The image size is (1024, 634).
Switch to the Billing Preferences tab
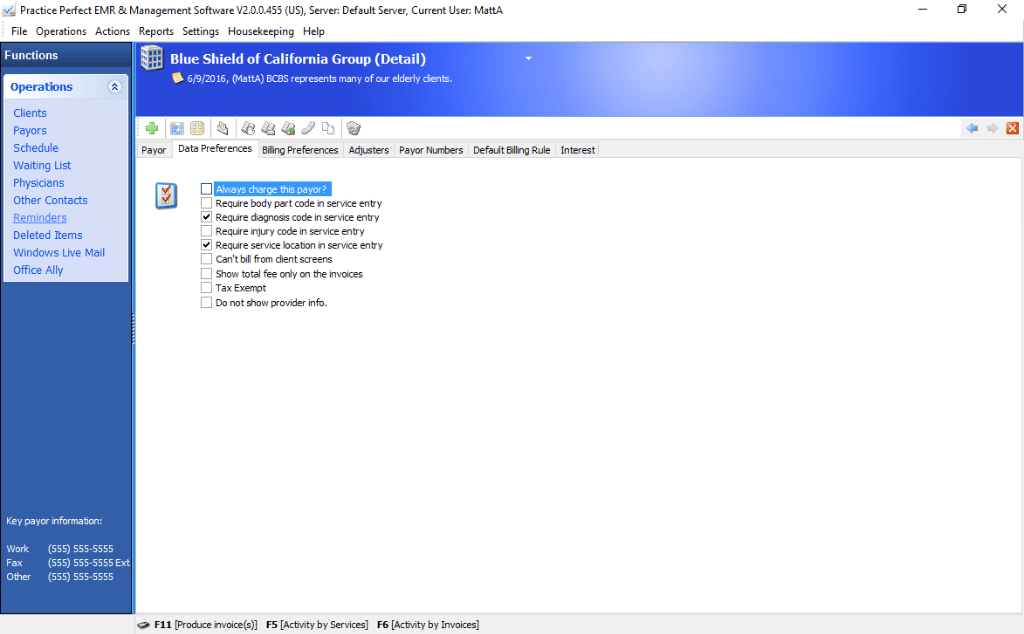pos(300,150)
